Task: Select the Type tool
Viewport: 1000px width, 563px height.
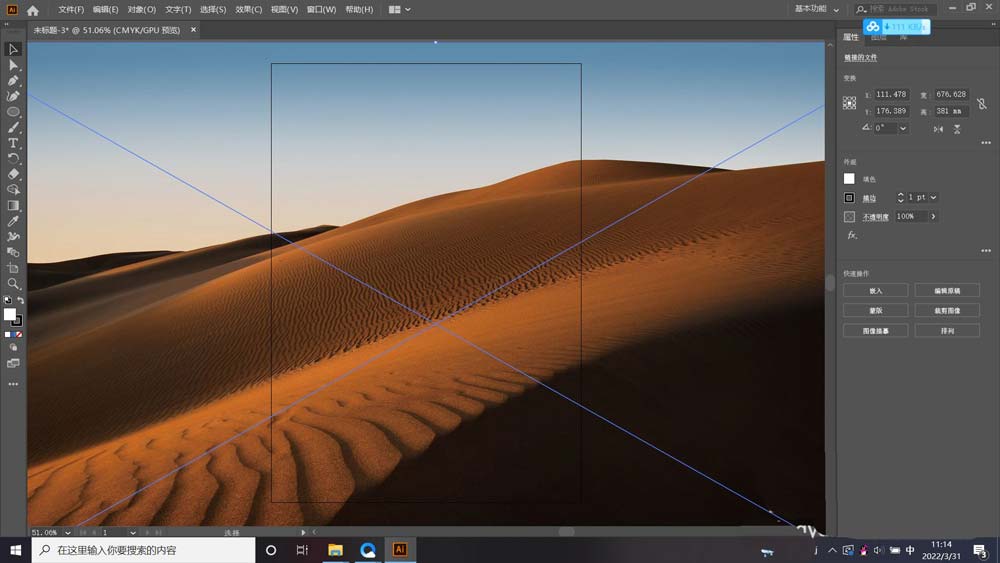Action: 14,143
